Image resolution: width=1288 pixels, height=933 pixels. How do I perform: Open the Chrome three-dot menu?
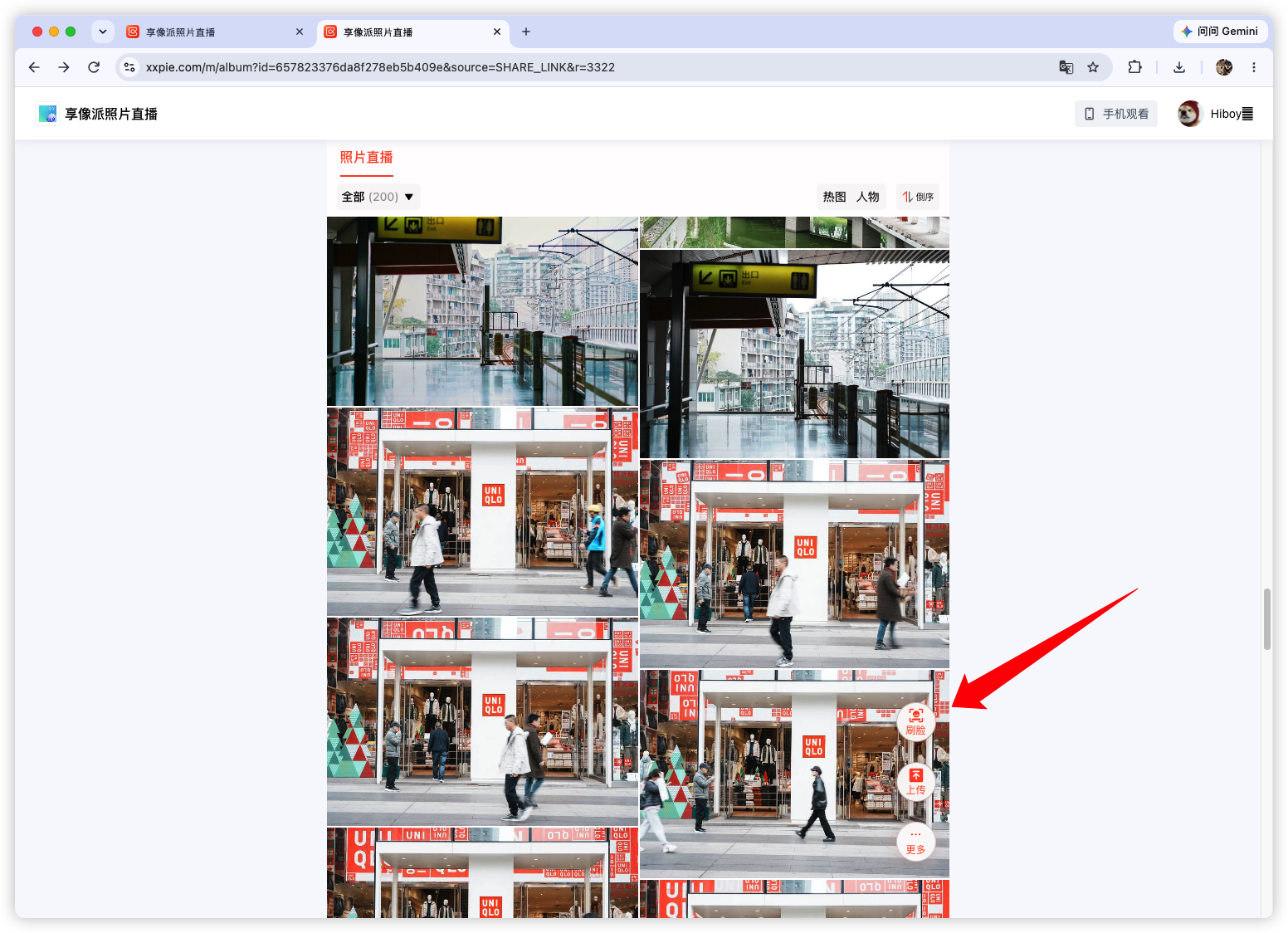tap(1254, 67)
